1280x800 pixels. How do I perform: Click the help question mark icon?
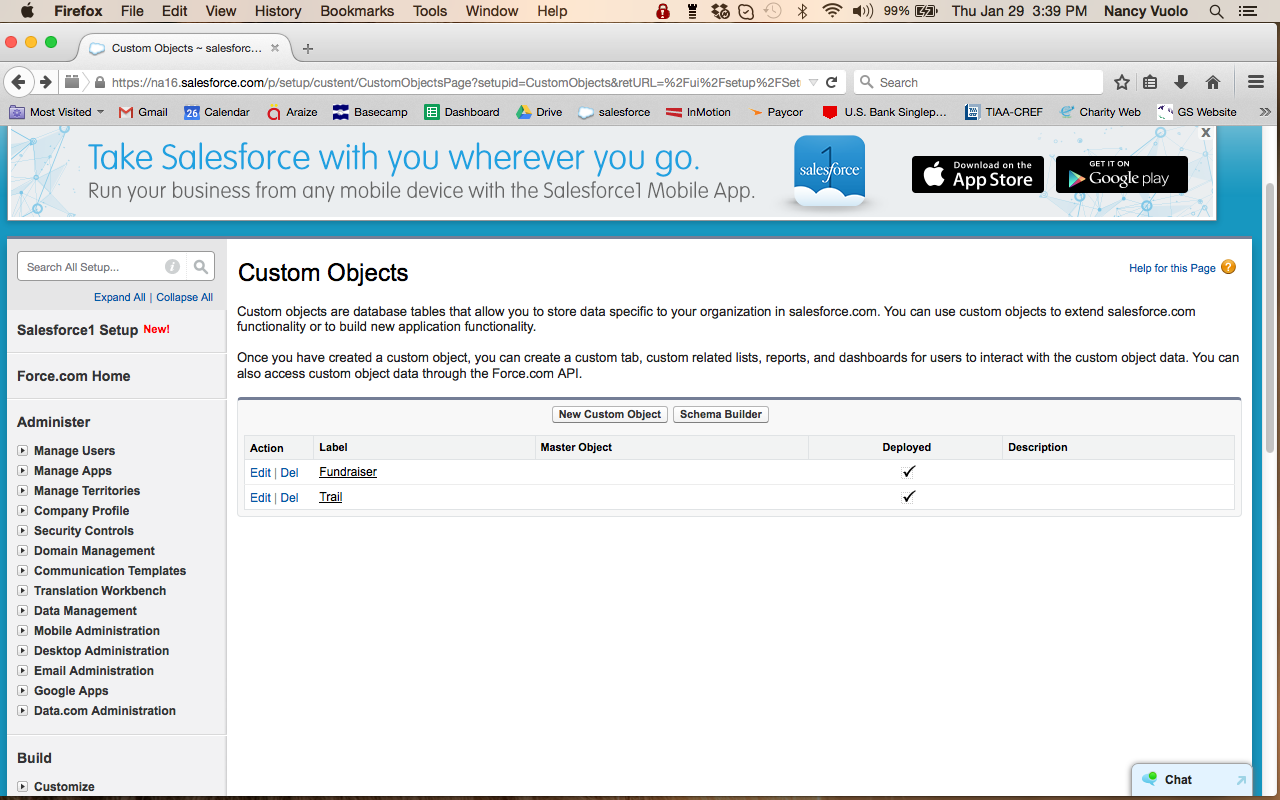click(x=1229, y=267)
